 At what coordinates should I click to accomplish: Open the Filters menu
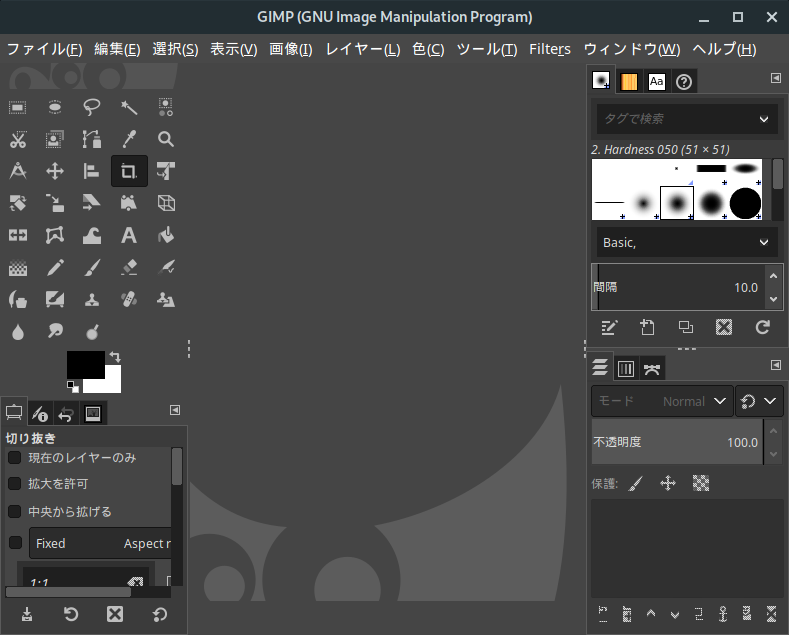549,49
